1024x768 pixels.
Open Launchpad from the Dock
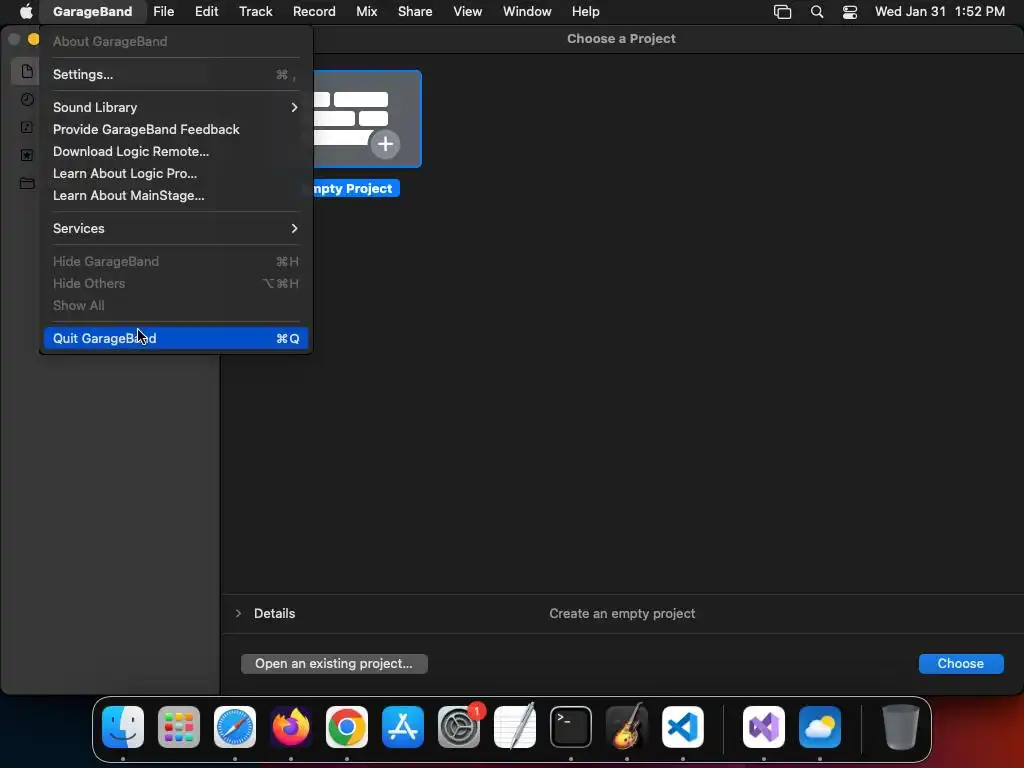point(179,727)
